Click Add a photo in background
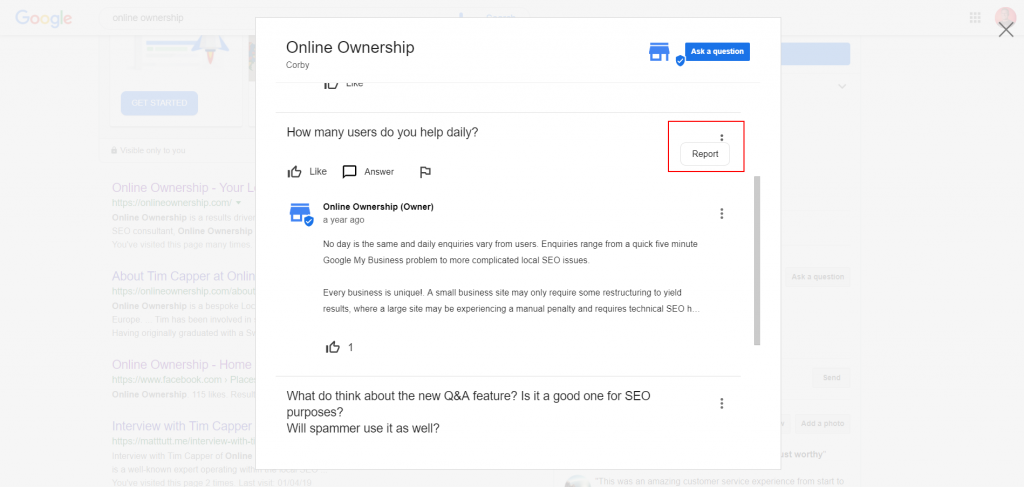The image size is (1024, 487). (x=822, y=424)
